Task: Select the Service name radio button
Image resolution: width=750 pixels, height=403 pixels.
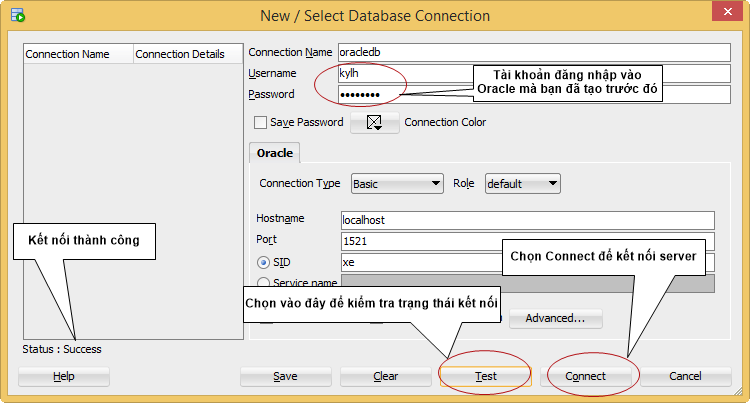Action: point(263,283)
